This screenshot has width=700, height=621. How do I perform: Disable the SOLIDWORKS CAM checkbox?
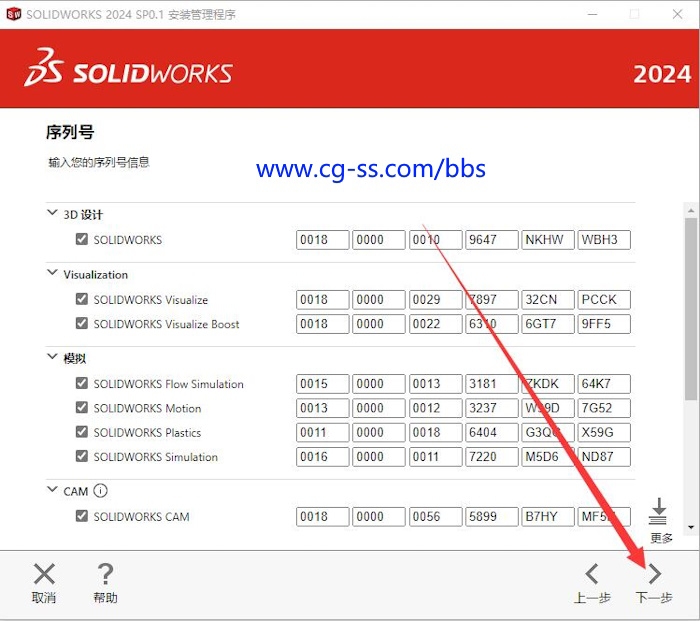[x=81, y=517]
